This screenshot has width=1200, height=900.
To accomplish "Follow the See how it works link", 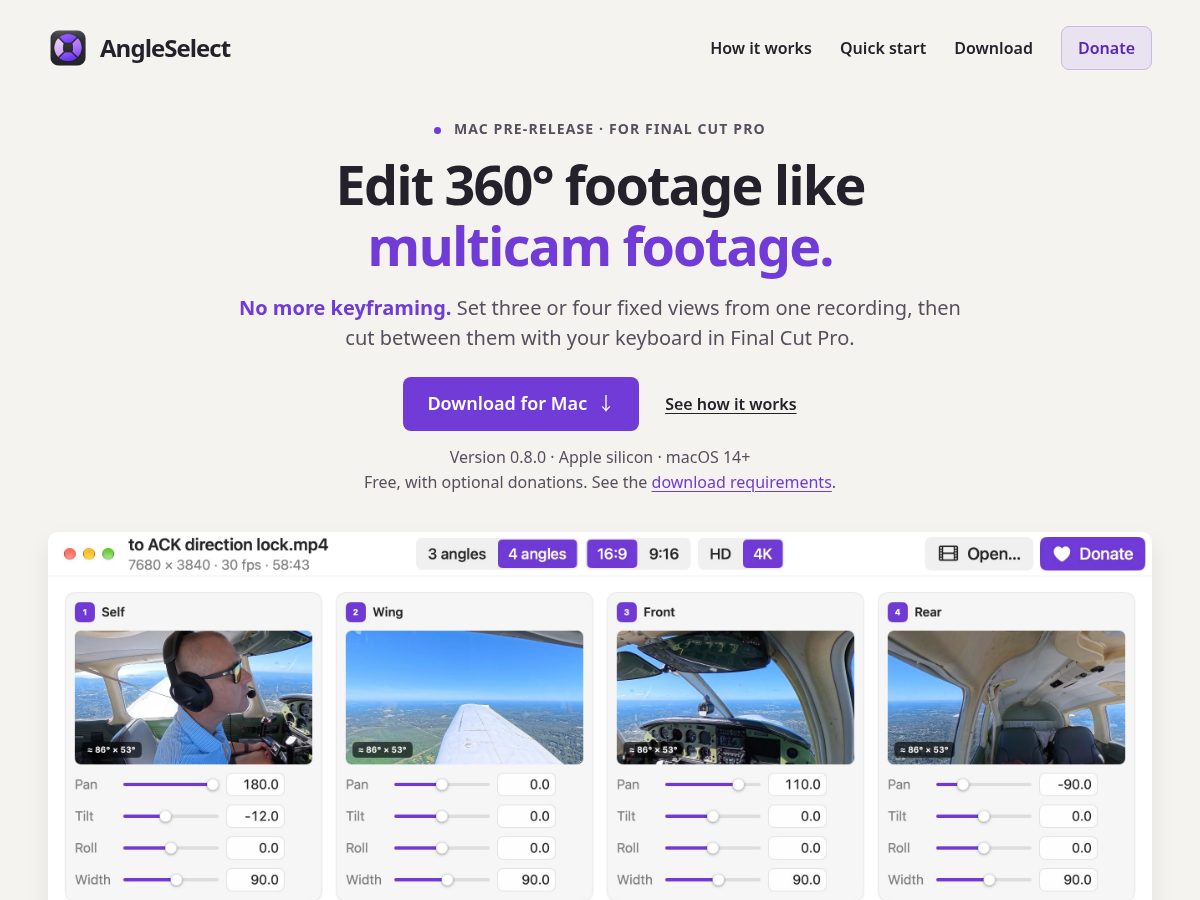I will [731, 404].
